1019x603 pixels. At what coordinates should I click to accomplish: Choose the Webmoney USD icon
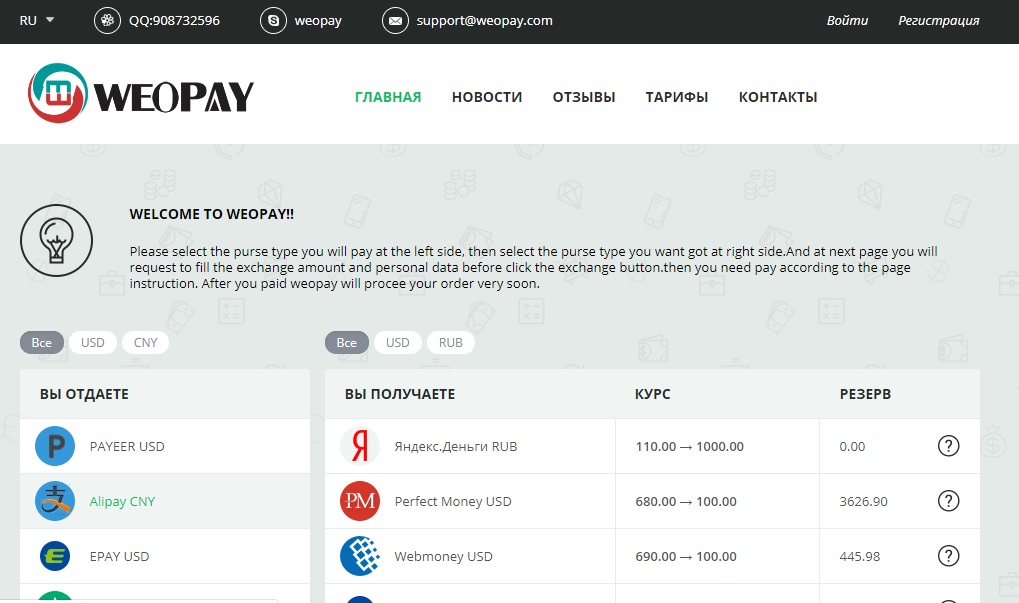coord(360,556)
